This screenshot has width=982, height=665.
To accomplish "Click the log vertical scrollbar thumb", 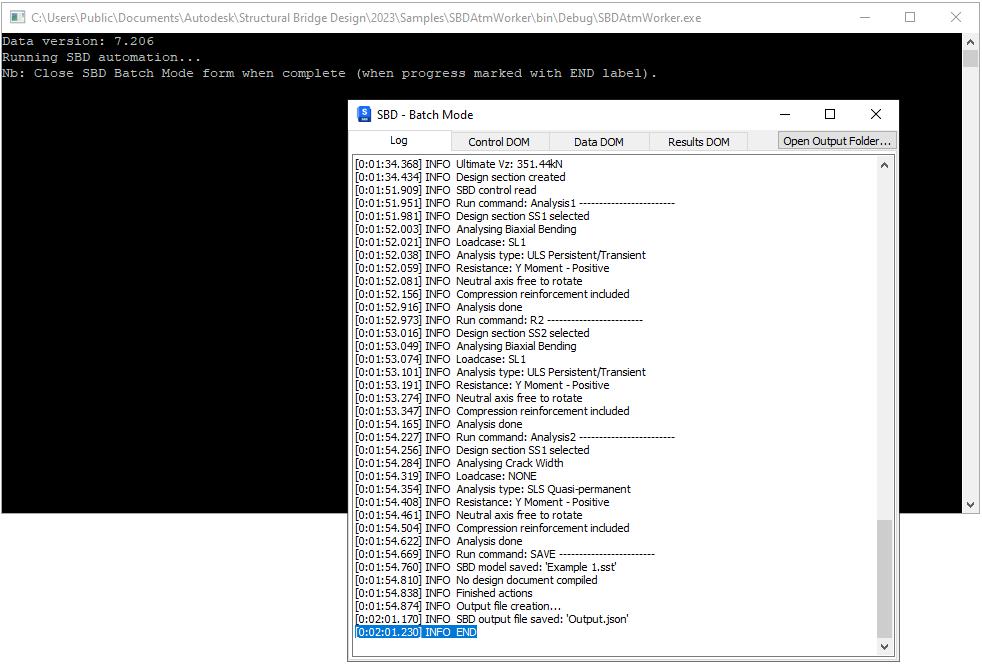I will pyautogui.click(x=884, y=578).
